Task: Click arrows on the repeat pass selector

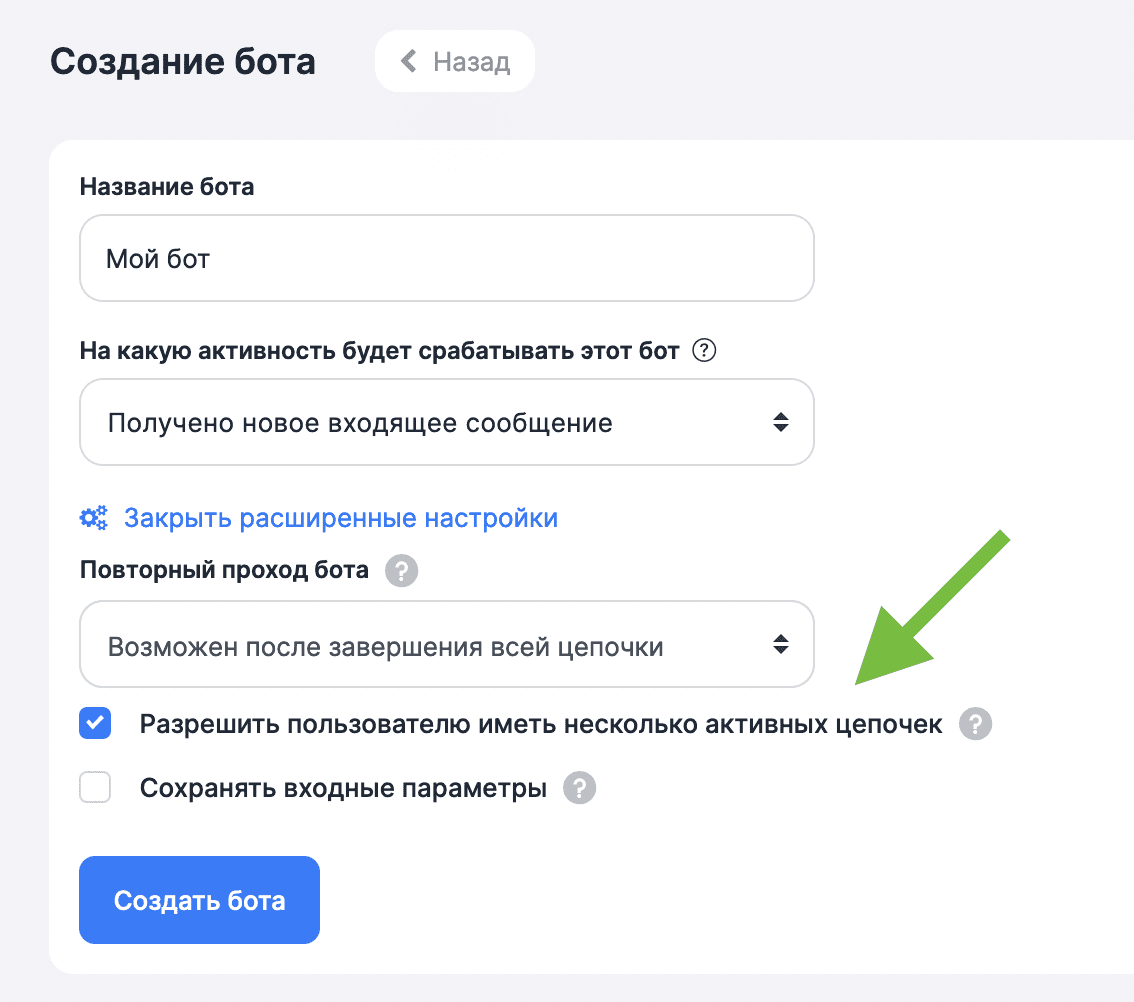Action: coord(781,646)
